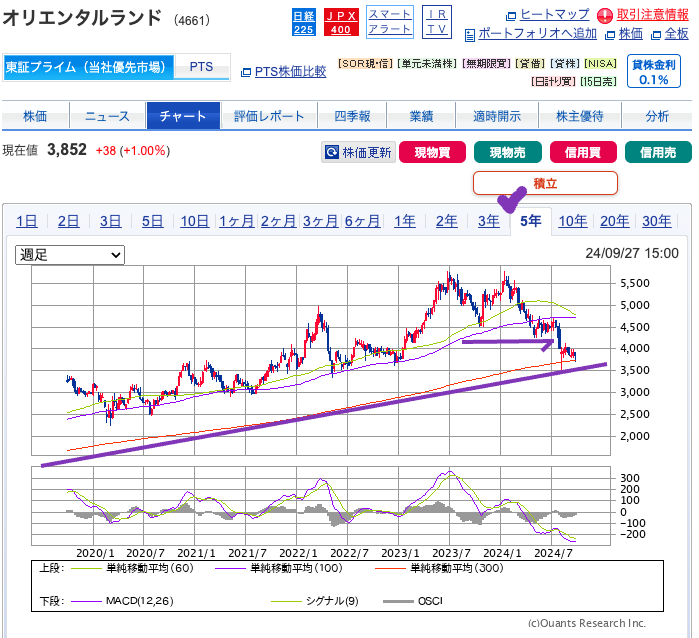Open the 株価 popup link at top right
Viewport: 699px width, 638px height.
coord(631,34)
